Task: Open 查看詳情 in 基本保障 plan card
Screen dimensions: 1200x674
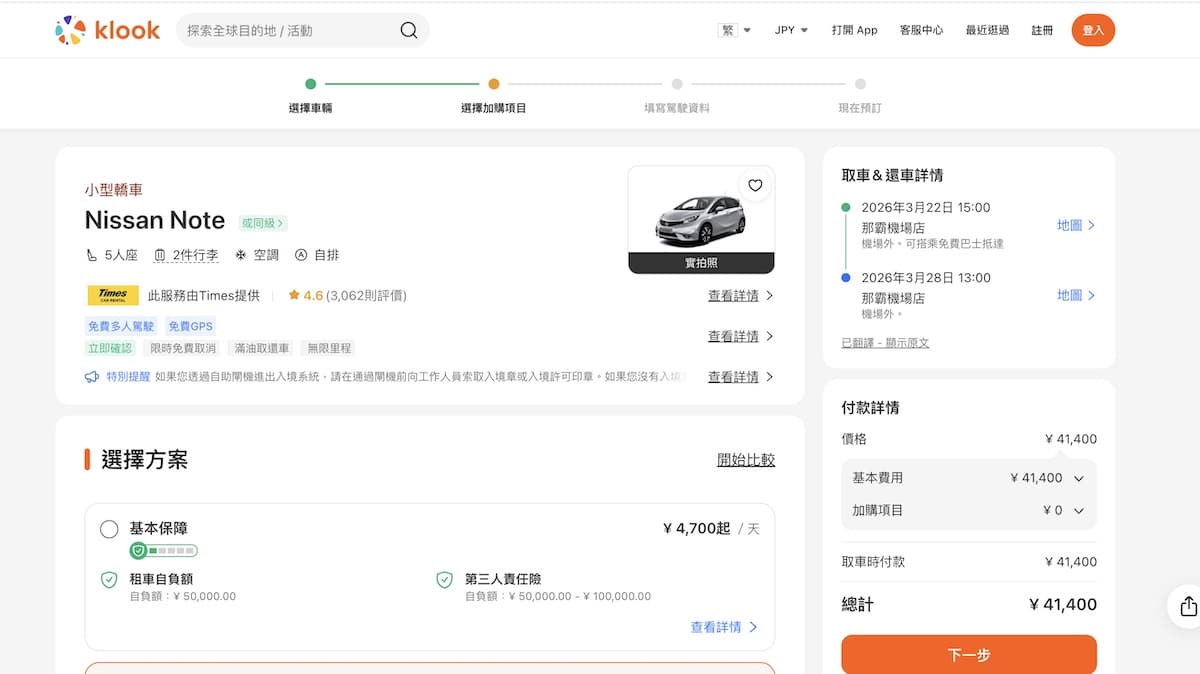Action: pos(724,627)
